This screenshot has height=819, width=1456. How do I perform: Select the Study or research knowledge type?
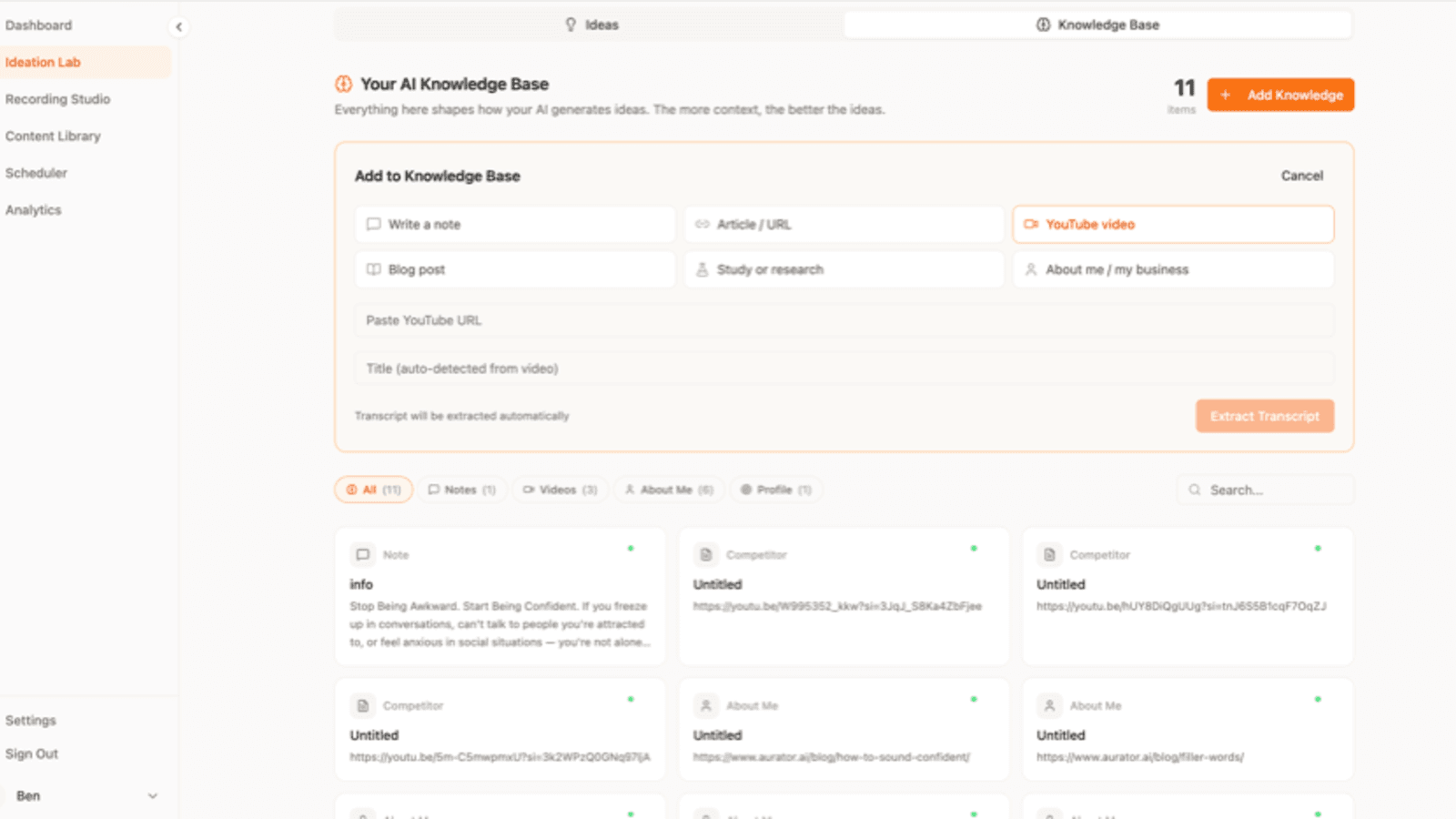coord(769,269)
